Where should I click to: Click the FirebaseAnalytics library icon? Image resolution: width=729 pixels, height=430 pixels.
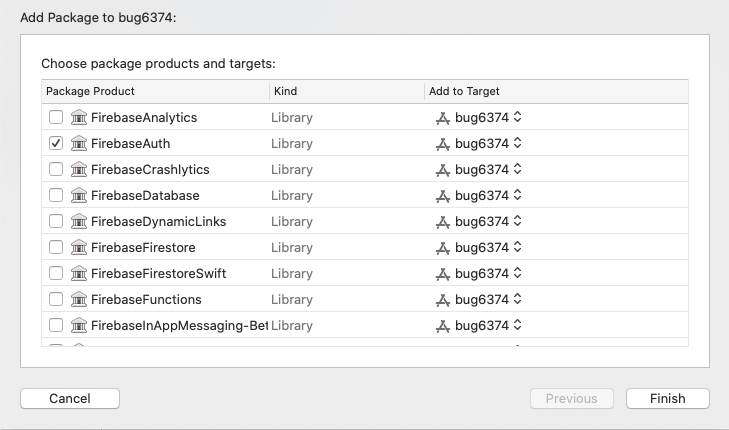(x=80, y=117)
